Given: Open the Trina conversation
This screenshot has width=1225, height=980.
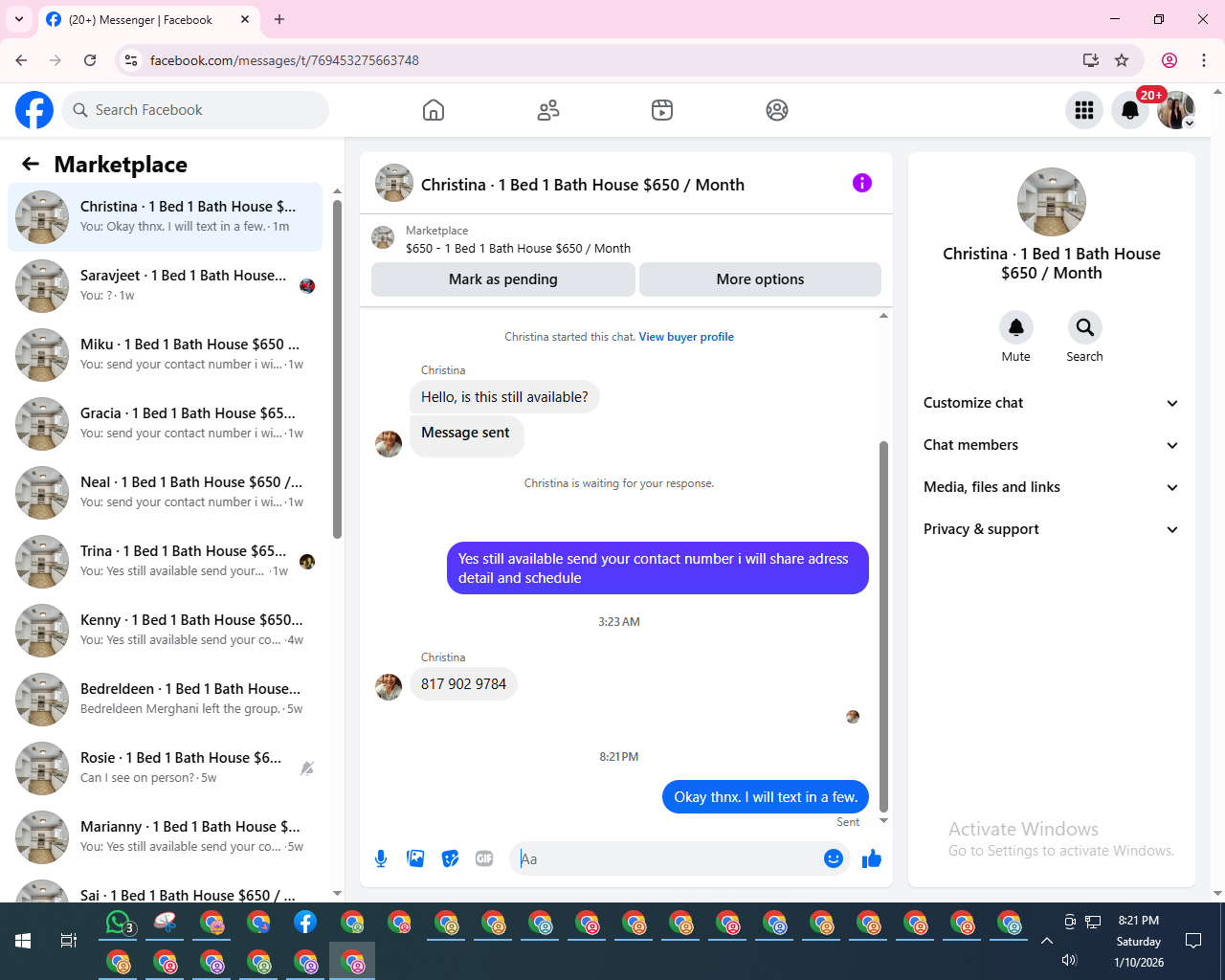Looking at the screenshot, I should (x=166, y=561).
